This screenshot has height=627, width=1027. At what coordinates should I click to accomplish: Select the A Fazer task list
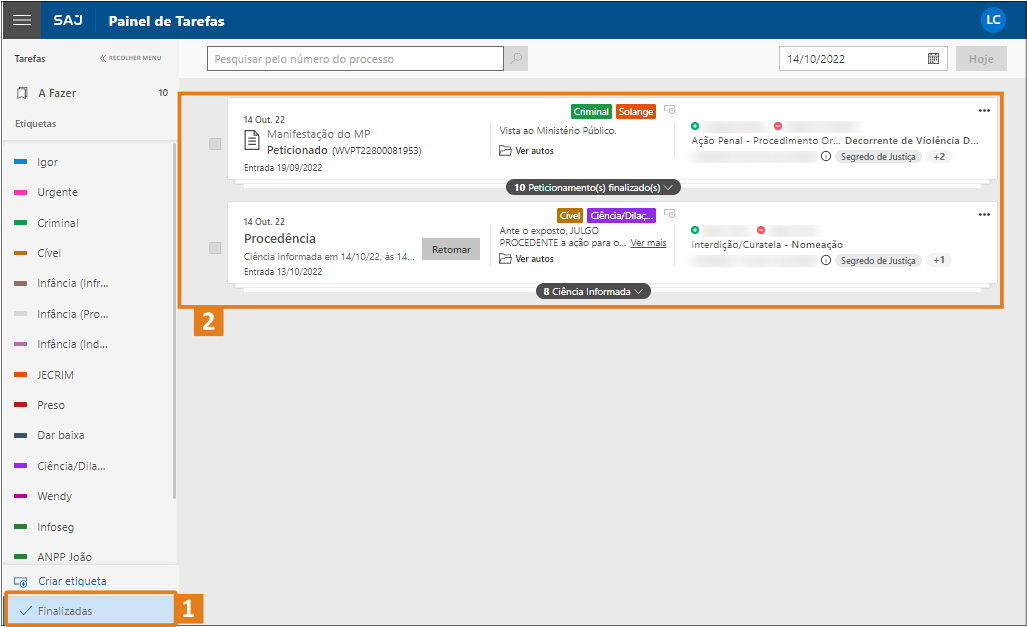pos(57,93)
